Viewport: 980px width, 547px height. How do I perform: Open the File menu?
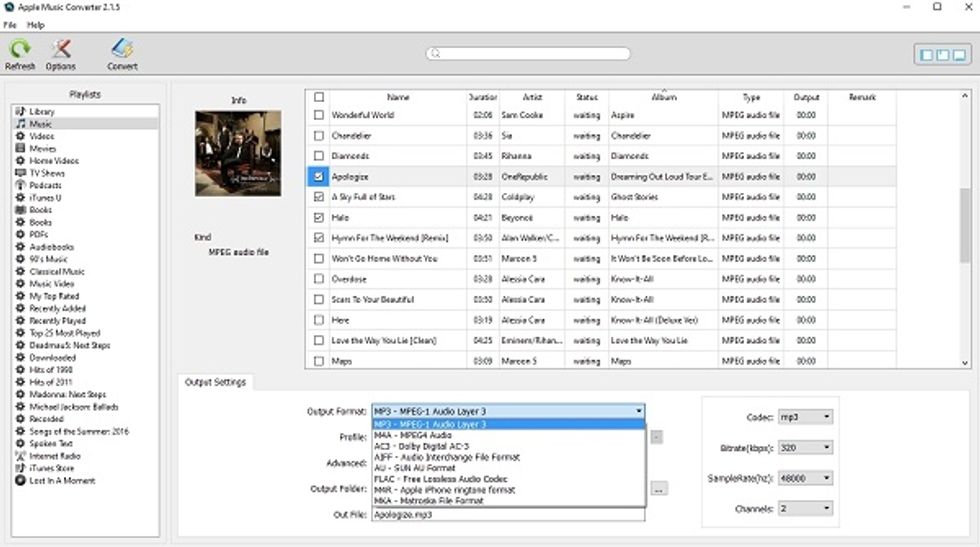pyautogui.click(x=10, y=25)
